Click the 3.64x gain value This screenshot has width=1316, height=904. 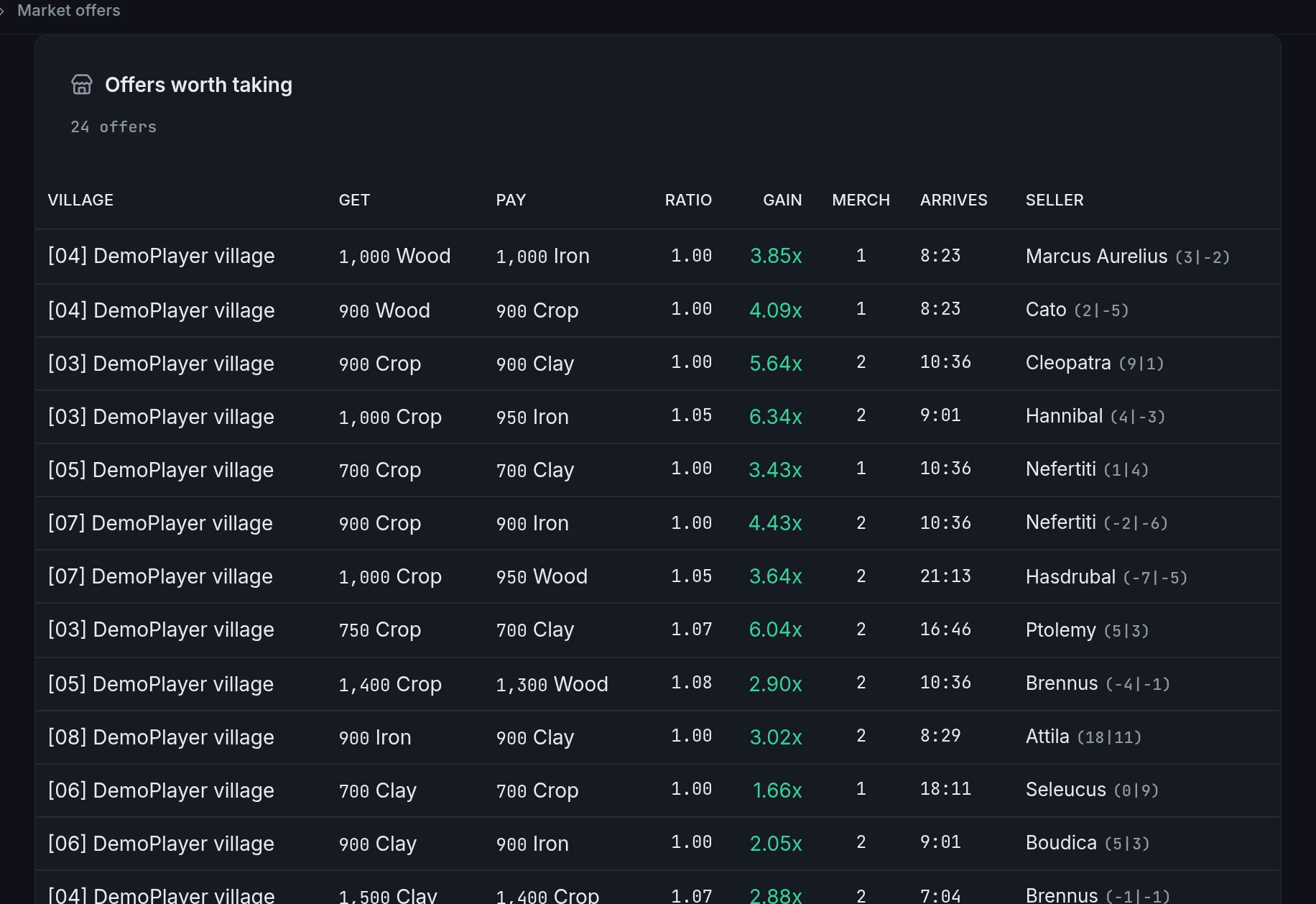776,577
